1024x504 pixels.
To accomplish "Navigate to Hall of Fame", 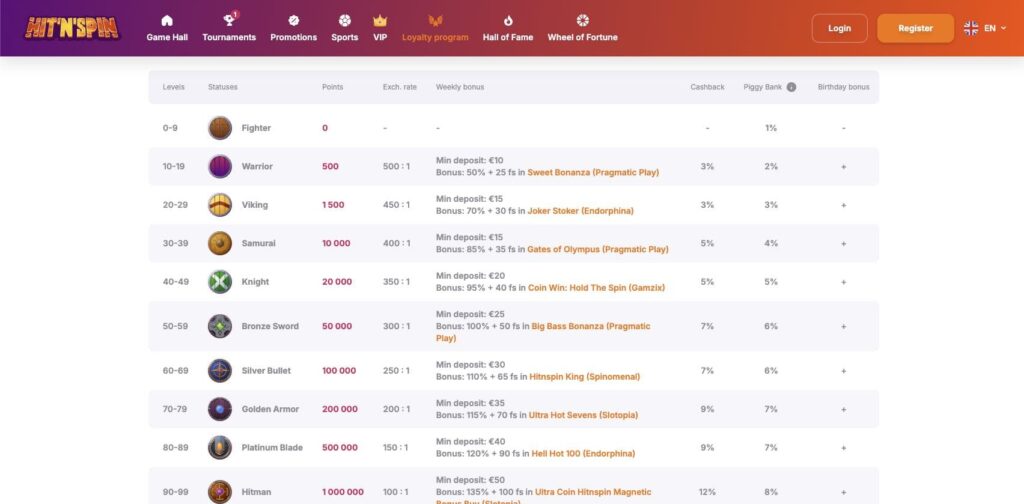I will point(508,28).
